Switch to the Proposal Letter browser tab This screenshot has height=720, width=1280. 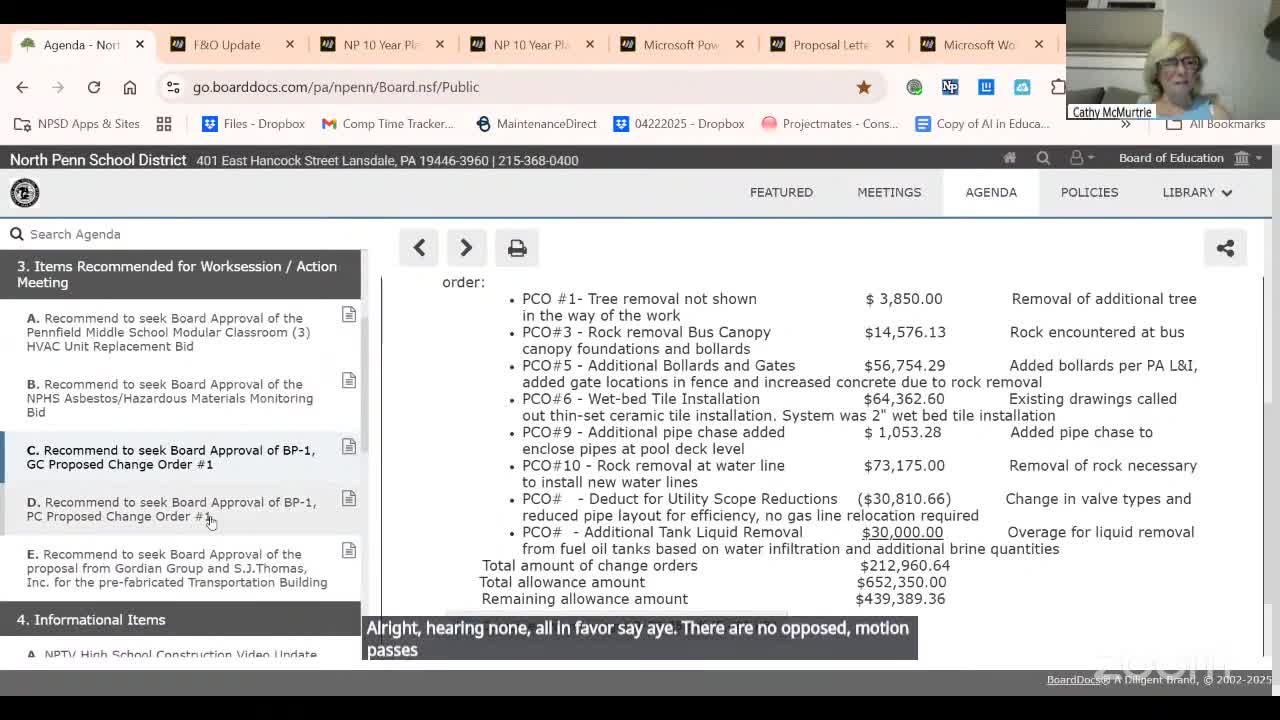tap(830, 45)
